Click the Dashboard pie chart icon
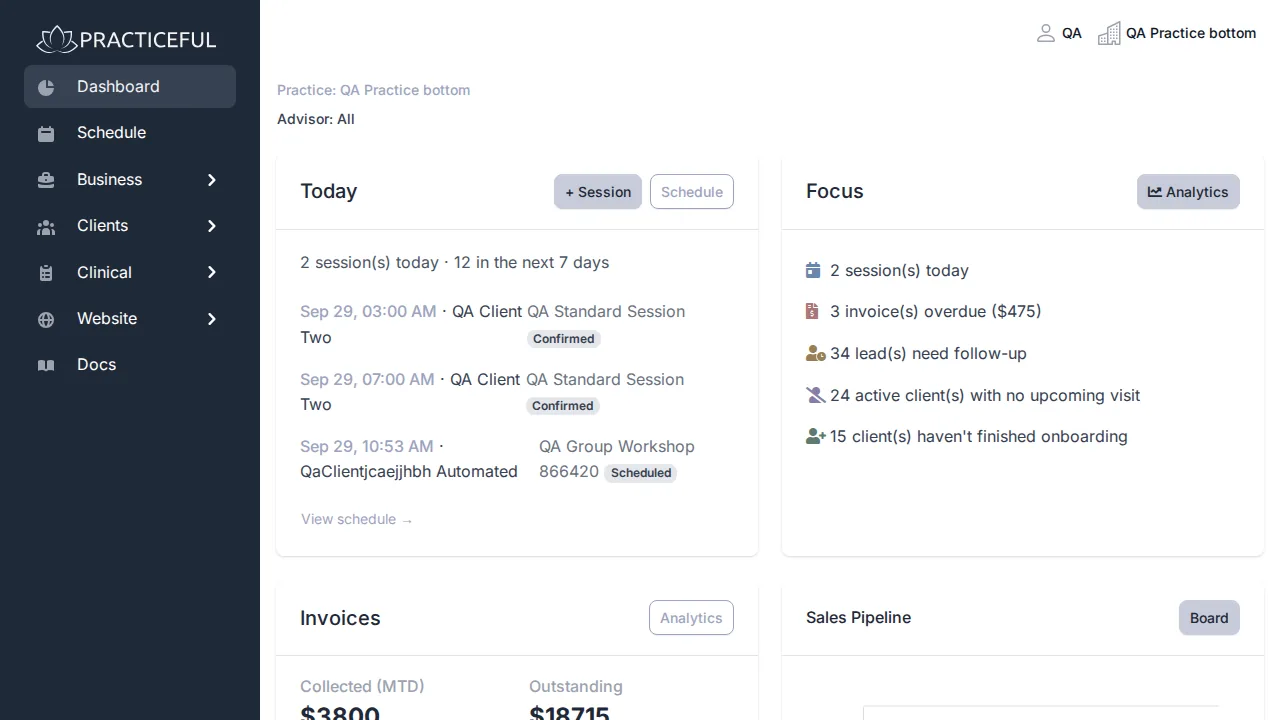The width and height of the screenshot is (1280, 720). click(46, 87)
